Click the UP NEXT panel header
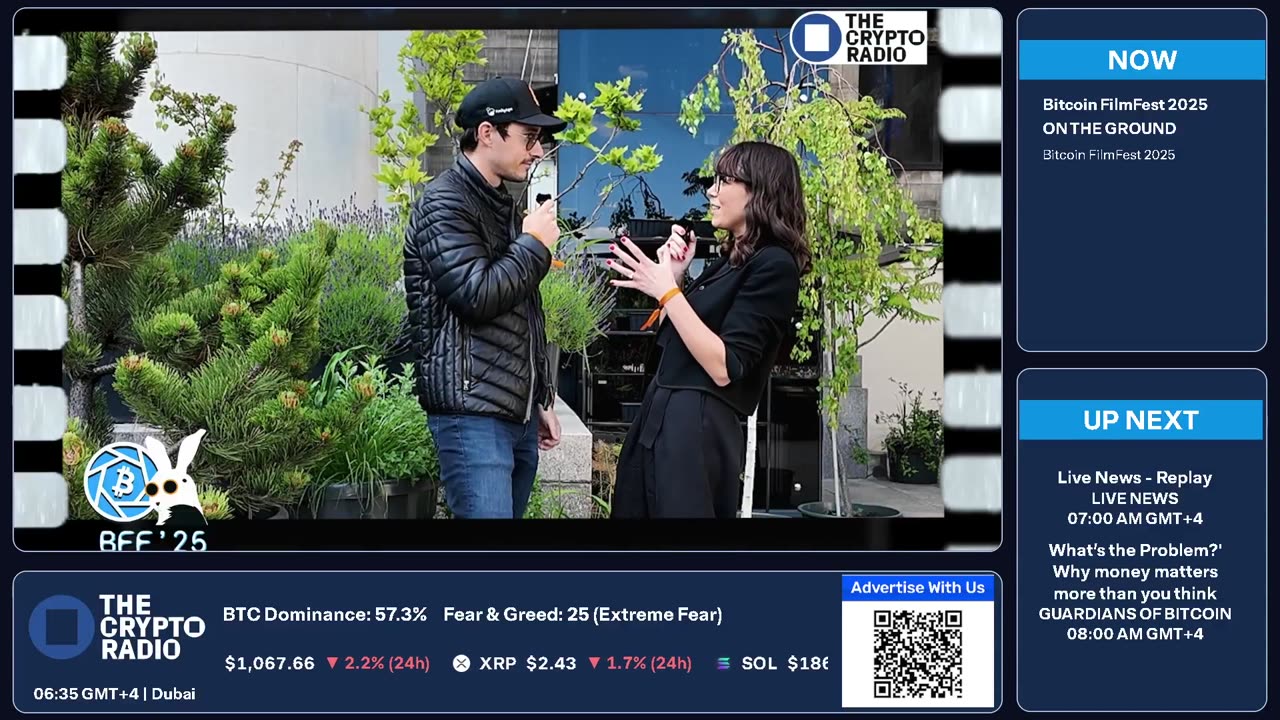 coord(1141,420)
